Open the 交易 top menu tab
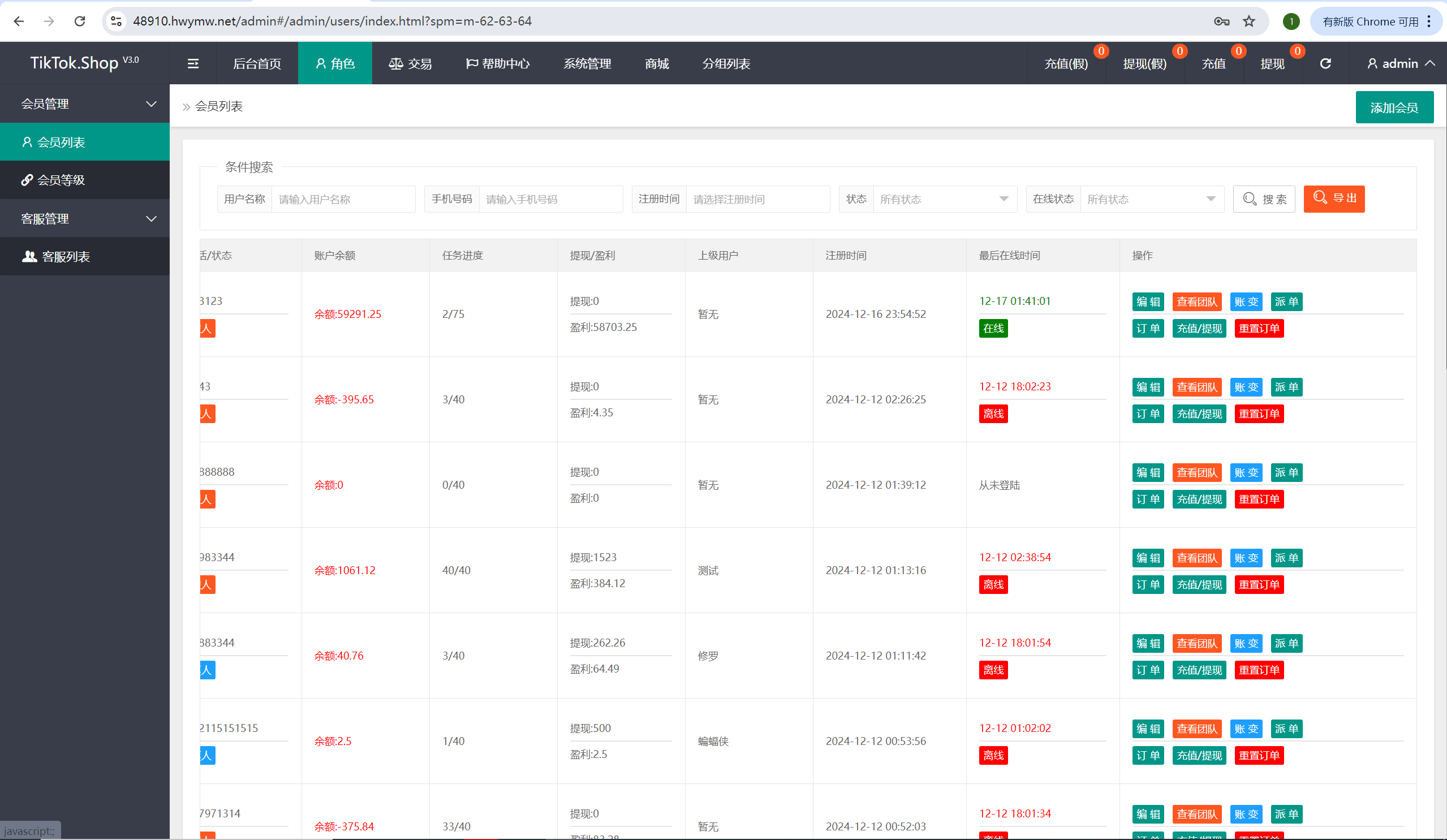The width and height of the screenshot is (1447, 840). (x=411, y=64)
